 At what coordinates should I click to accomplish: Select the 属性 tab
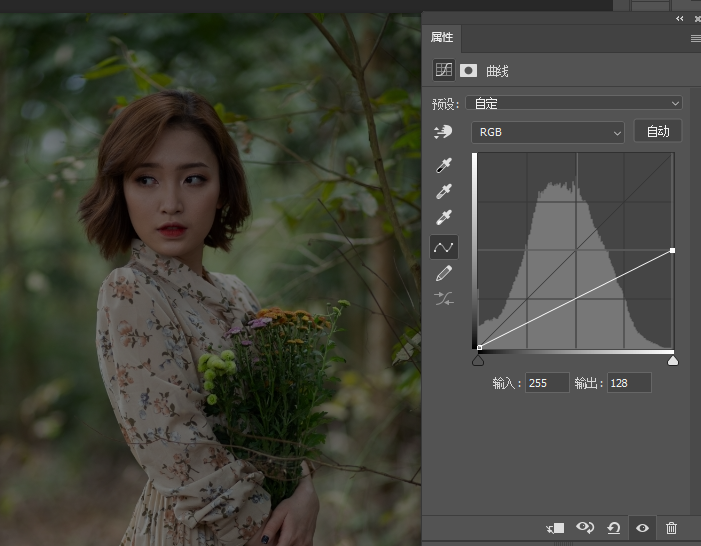(442, 38)
